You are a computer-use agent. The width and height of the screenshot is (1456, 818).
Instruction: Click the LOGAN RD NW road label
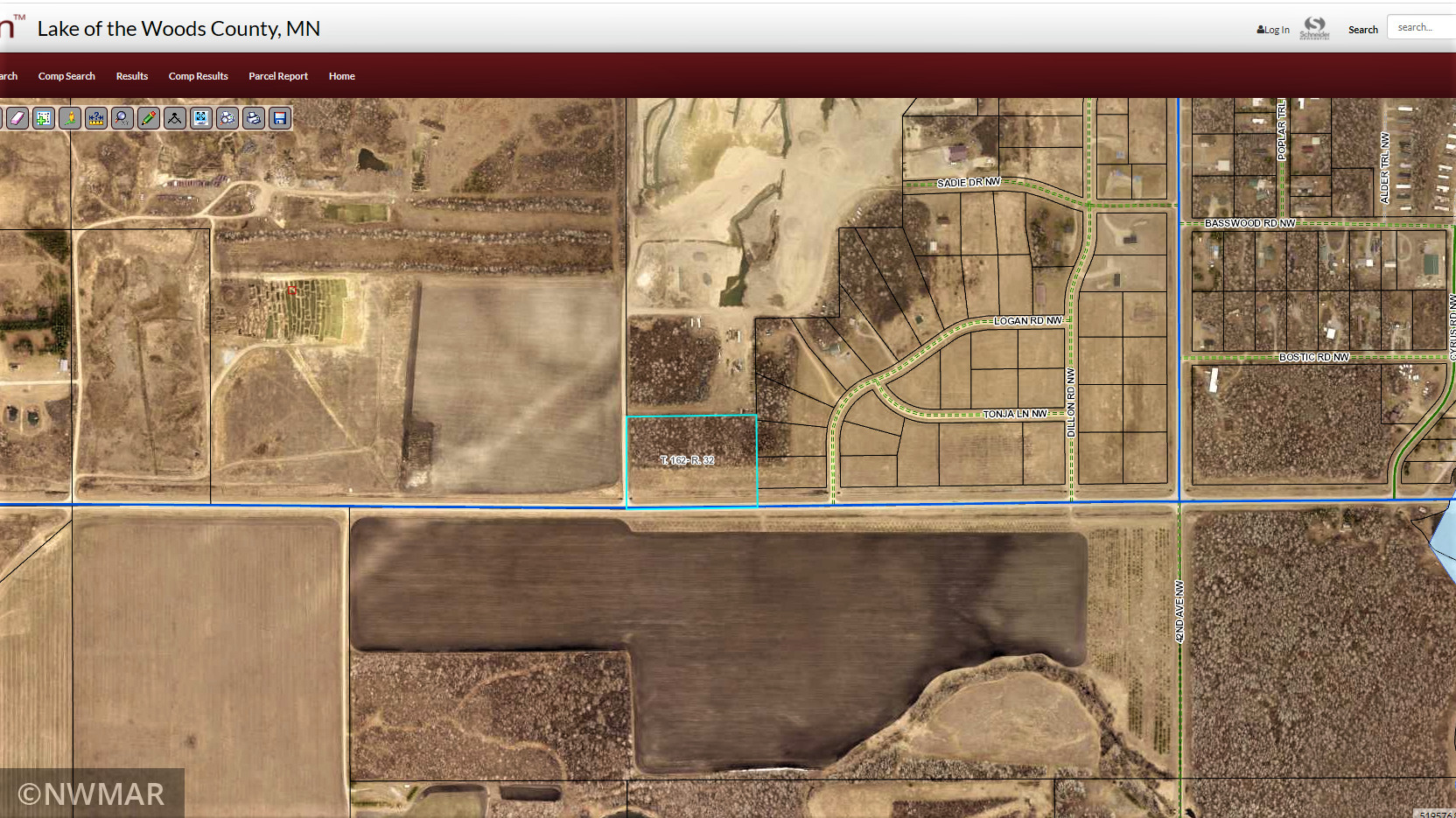point(1028,321)
